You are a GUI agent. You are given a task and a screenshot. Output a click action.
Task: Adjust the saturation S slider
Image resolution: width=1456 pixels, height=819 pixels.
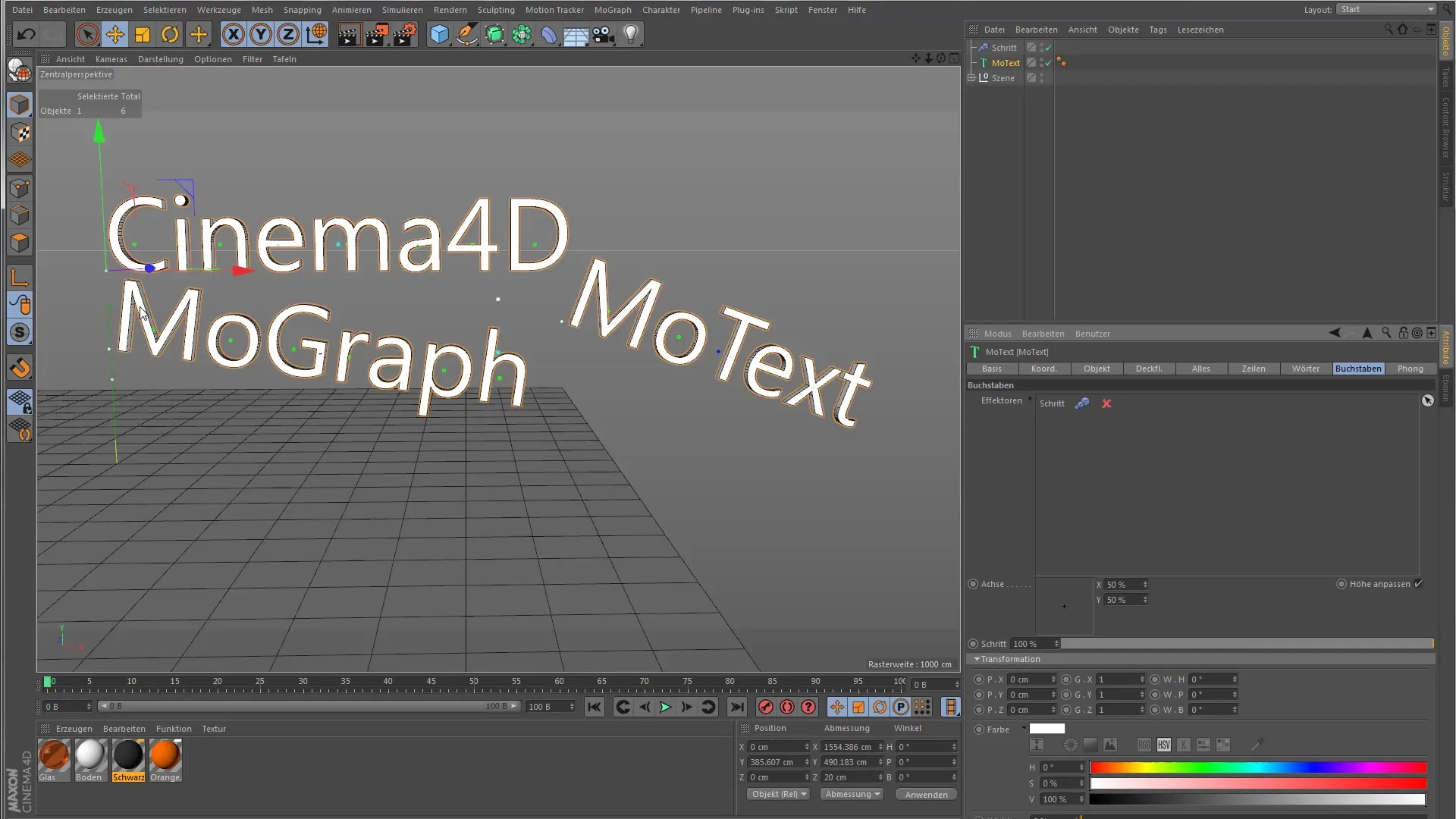tap(1258, 783)
